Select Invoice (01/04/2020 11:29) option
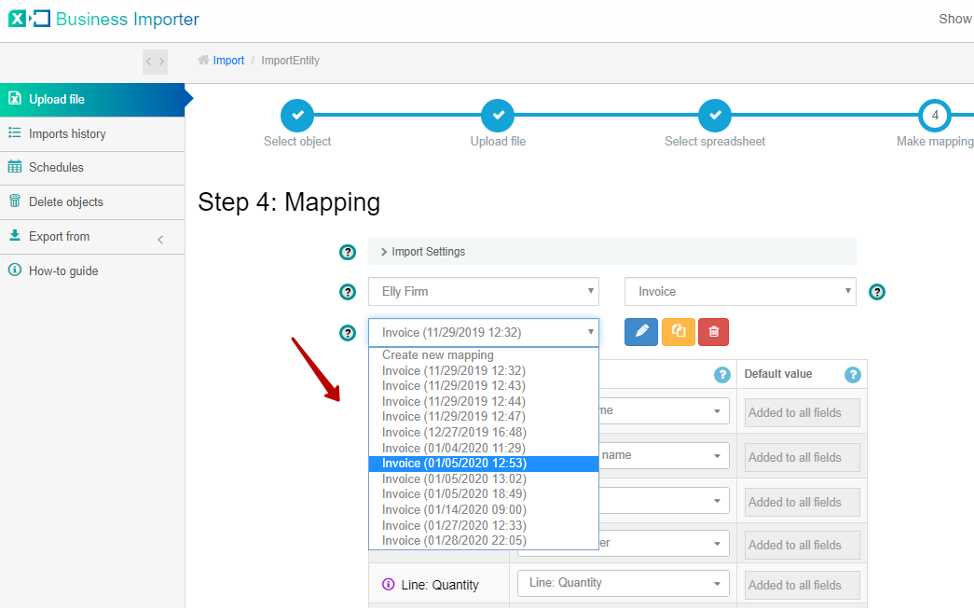974x608 pixels. click(483, 448)
